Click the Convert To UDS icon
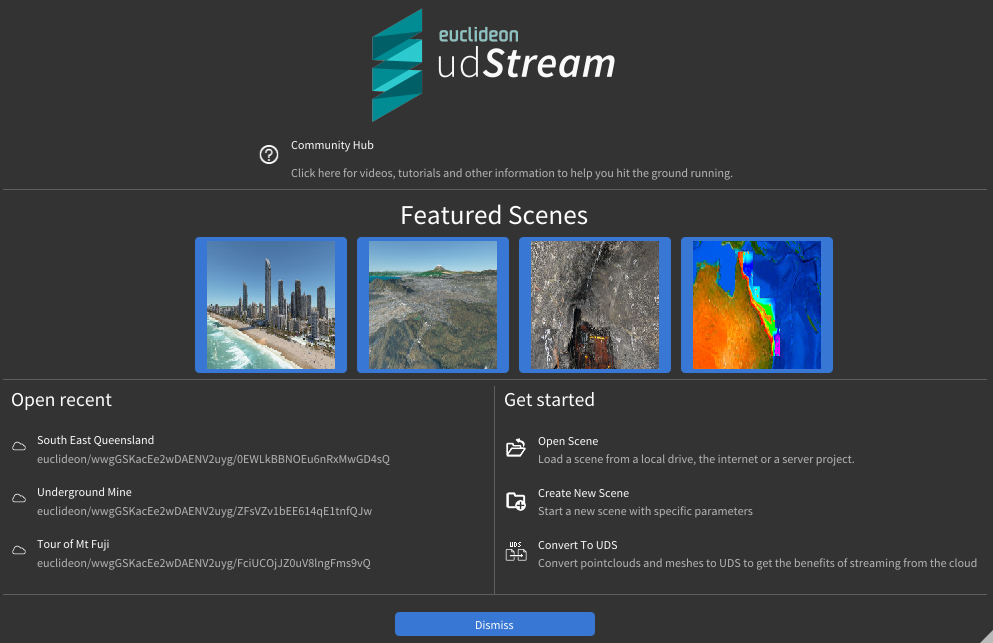993x643 pixels. tap(516, 553)
